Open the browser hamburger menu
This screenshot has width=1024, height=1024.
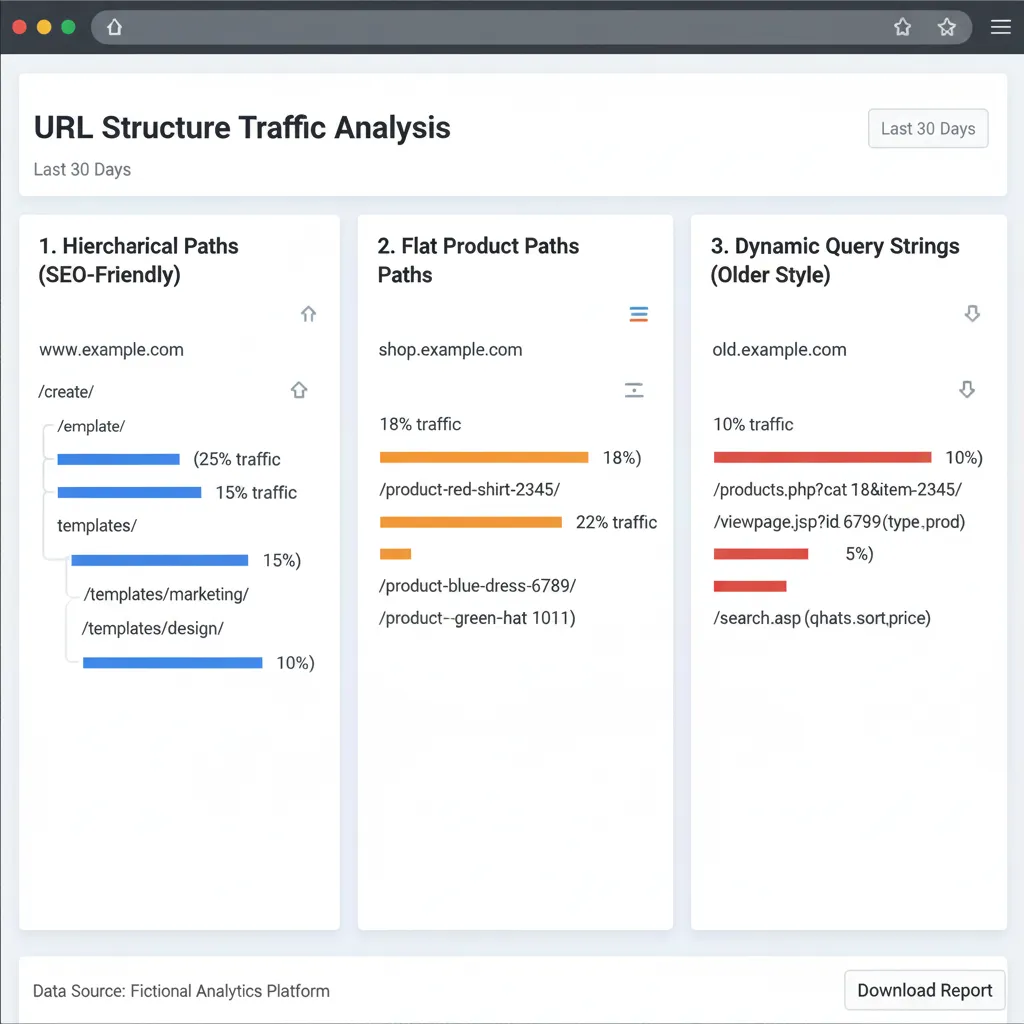click(1000, 27)
